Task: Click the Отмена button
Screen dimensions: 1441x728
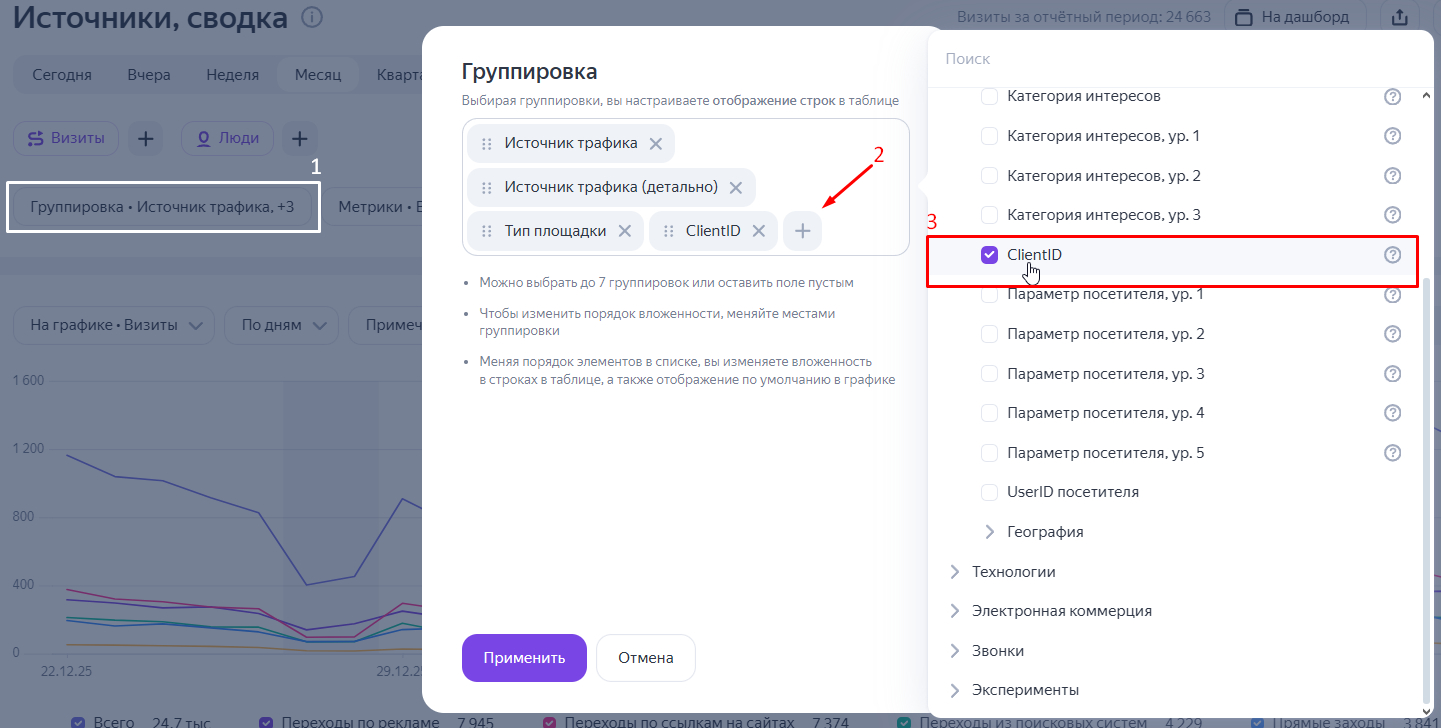Action: tap(645, 658)
